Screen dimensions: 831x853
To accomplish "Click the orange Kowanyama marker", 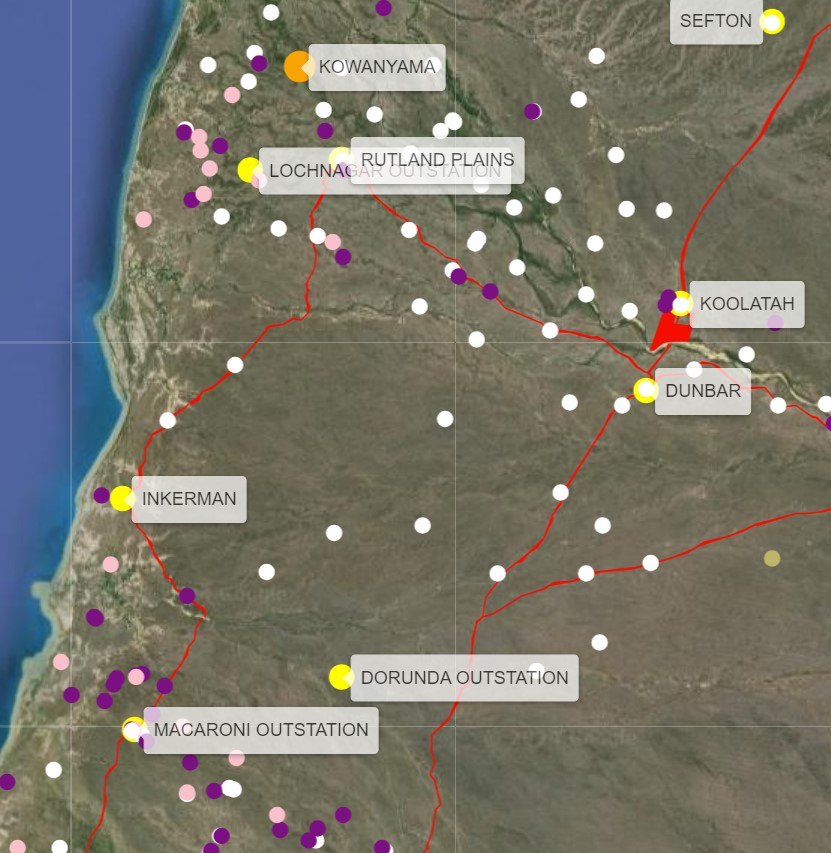I will click(299, 67).
